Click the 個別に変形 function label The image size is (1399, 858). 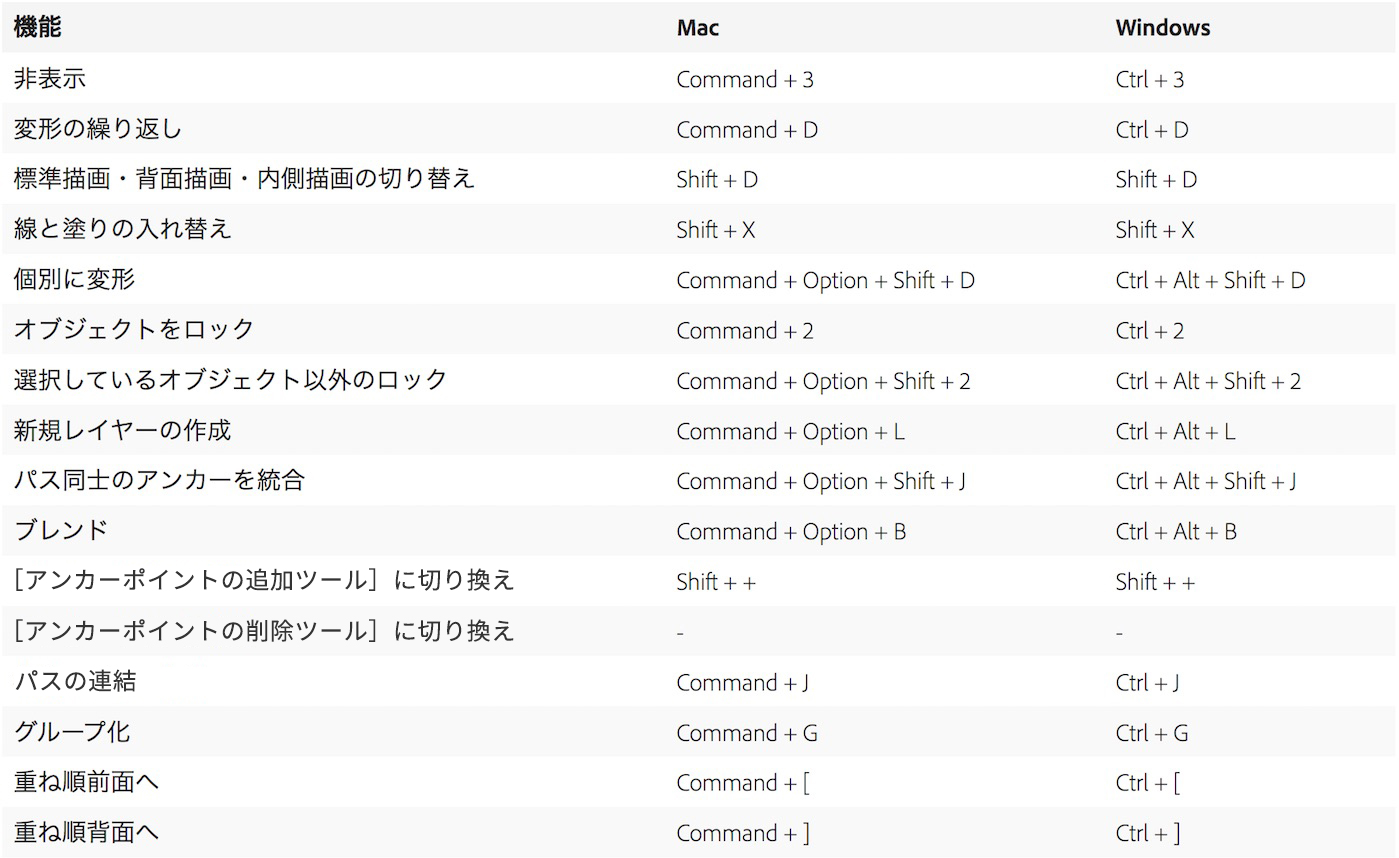(x=74, y=280)
